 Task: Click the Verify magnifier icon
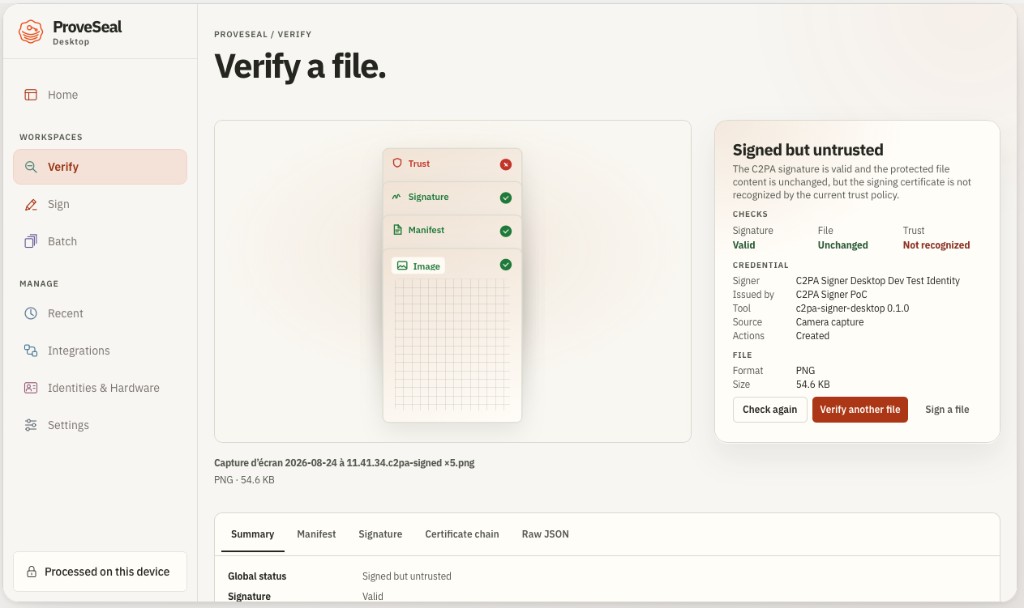click(x=31, y=167)
